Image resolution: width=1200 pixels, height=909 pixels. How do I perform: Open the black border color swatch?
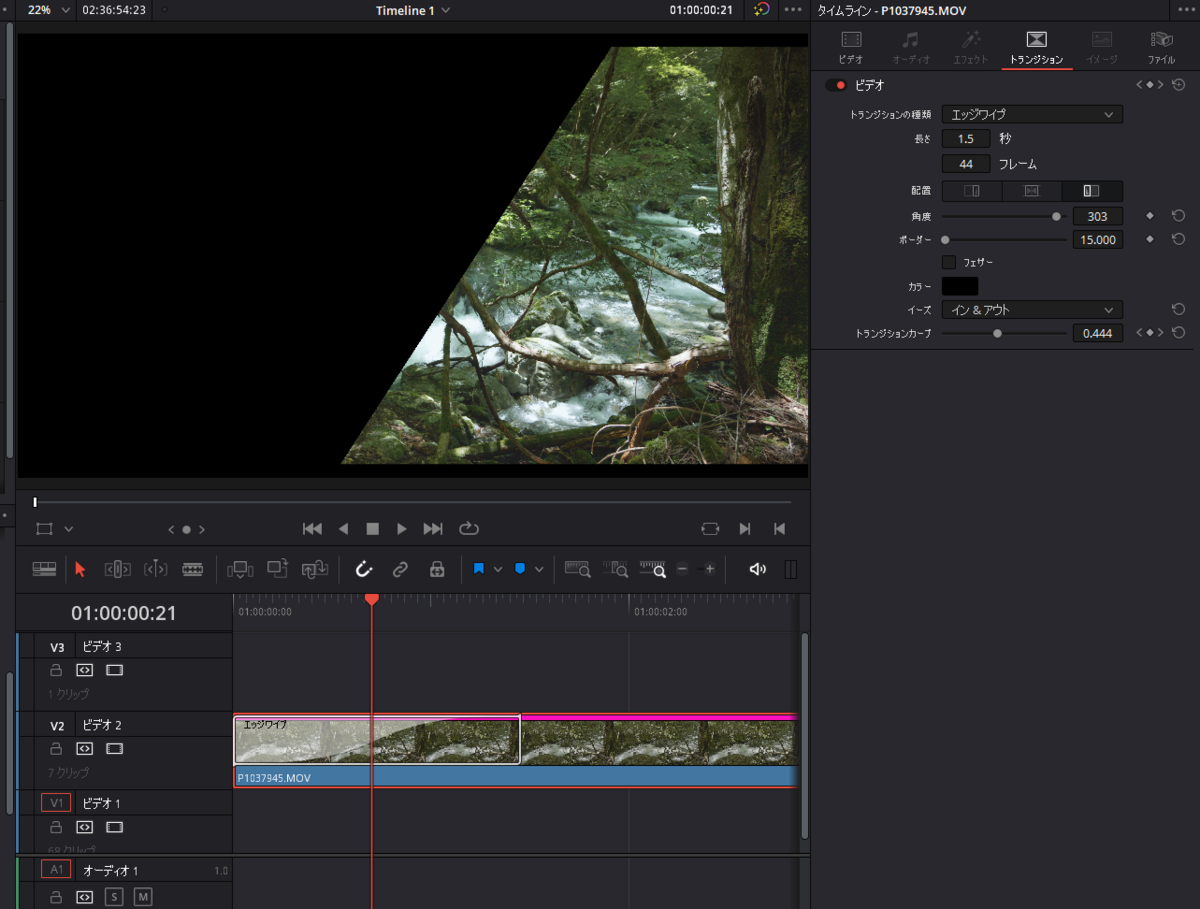point(960,286)
